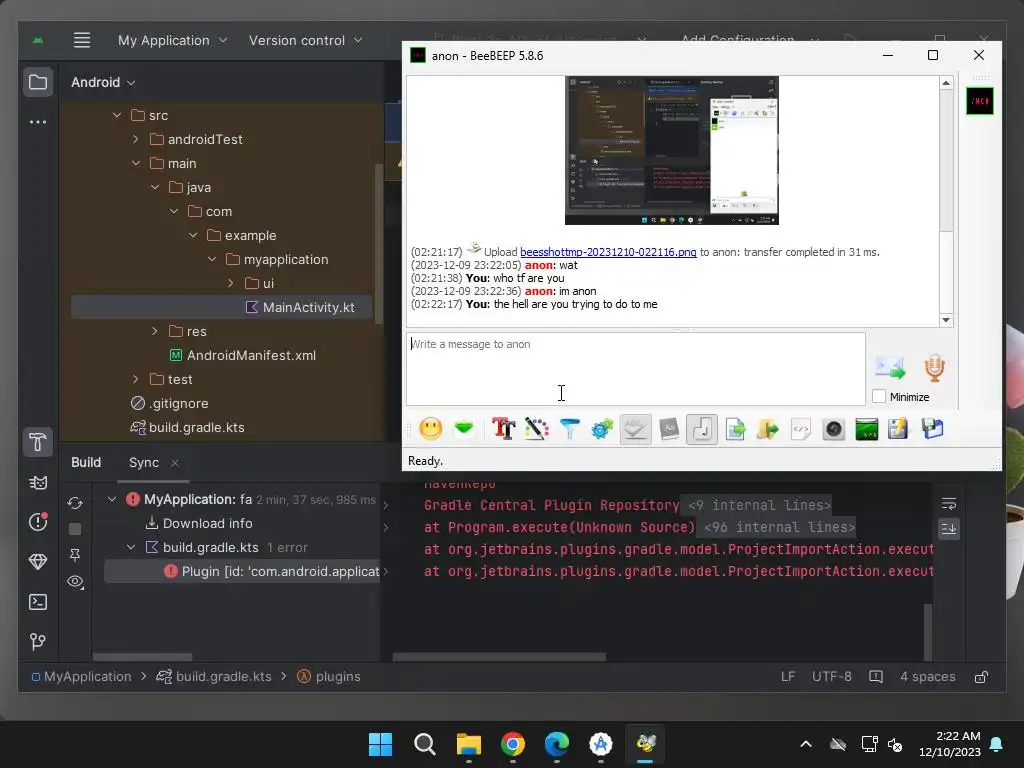Select MainActivity.kt in project tree
This screenshot has width=1024, height=768.
[x=222, y=308]
